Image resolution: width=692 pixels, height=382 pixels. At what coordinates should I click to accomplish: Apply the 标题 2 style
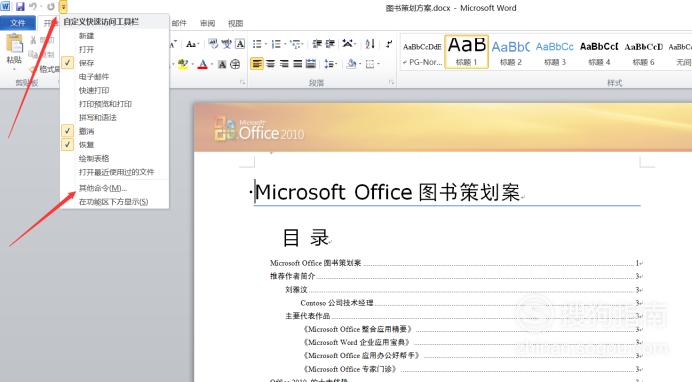coord(511,52)
